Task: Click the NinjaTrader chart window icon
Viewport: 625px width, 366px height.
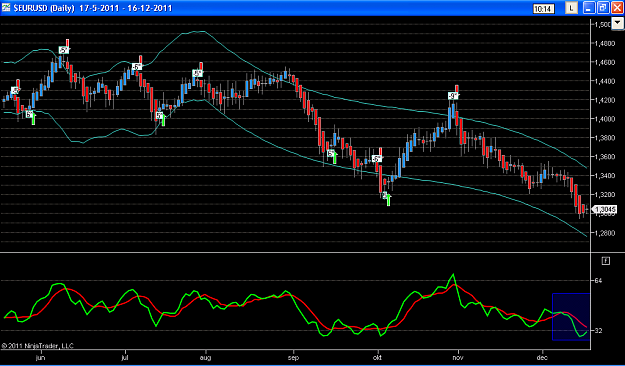Action: [x=6, y=8]
